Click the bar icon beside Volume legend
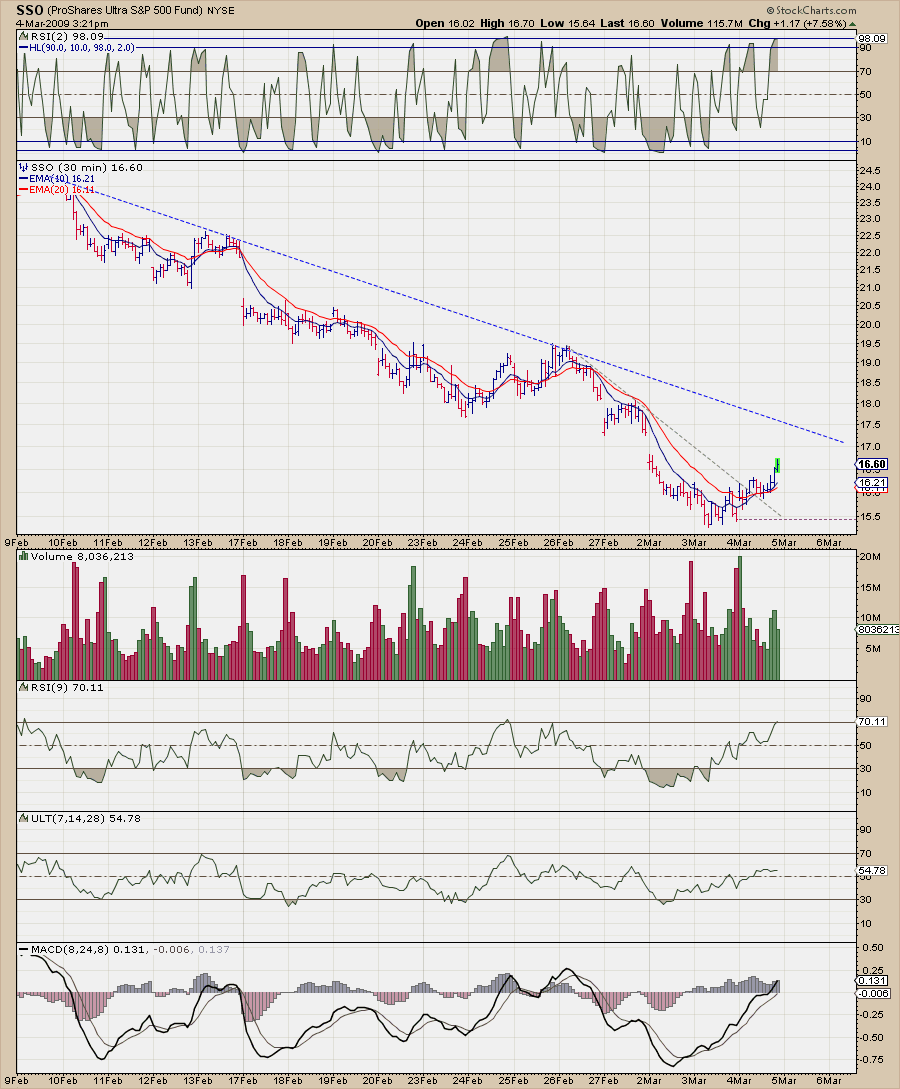 [24, 556]
